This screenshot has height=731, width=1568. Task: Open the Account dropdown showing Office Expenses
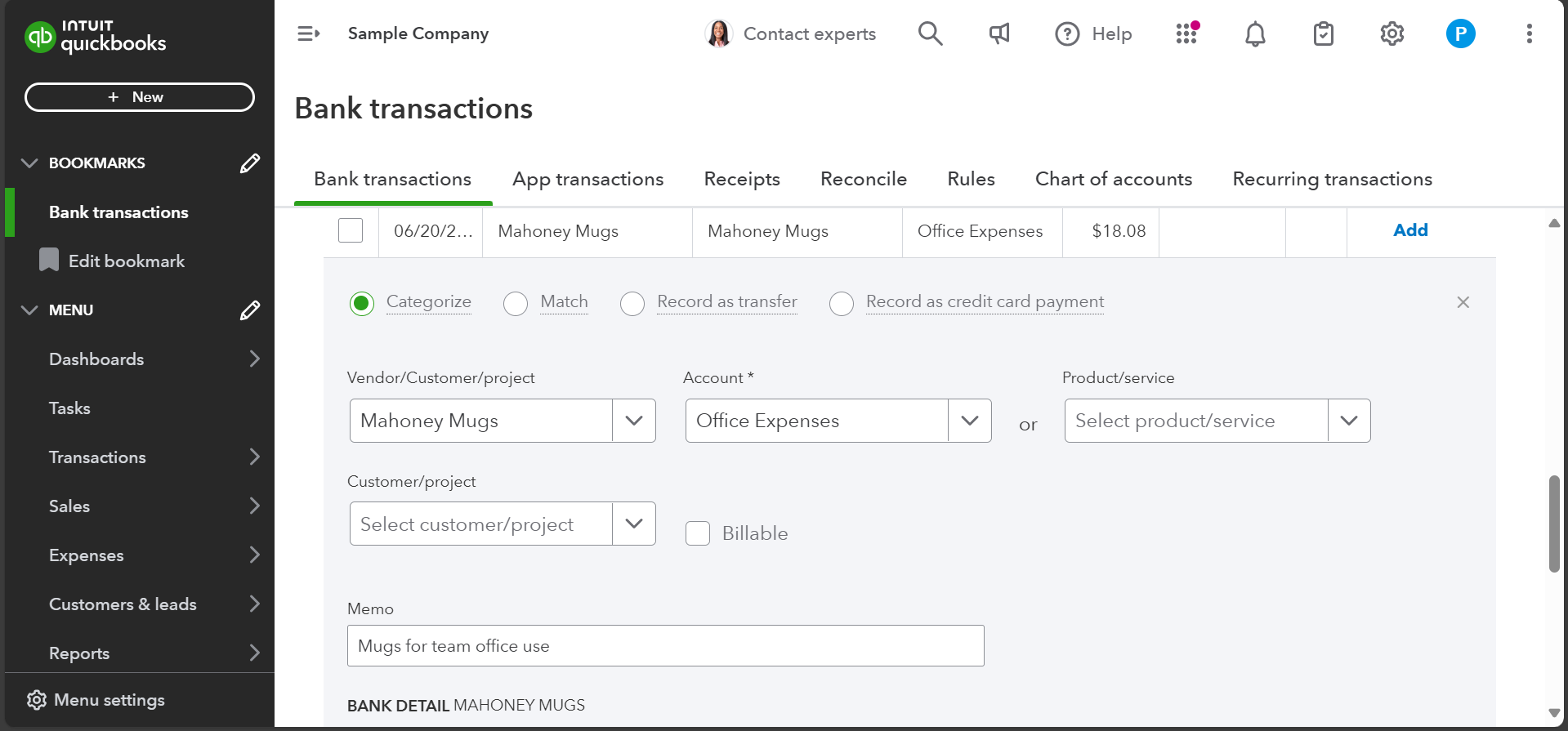point(969,421)
